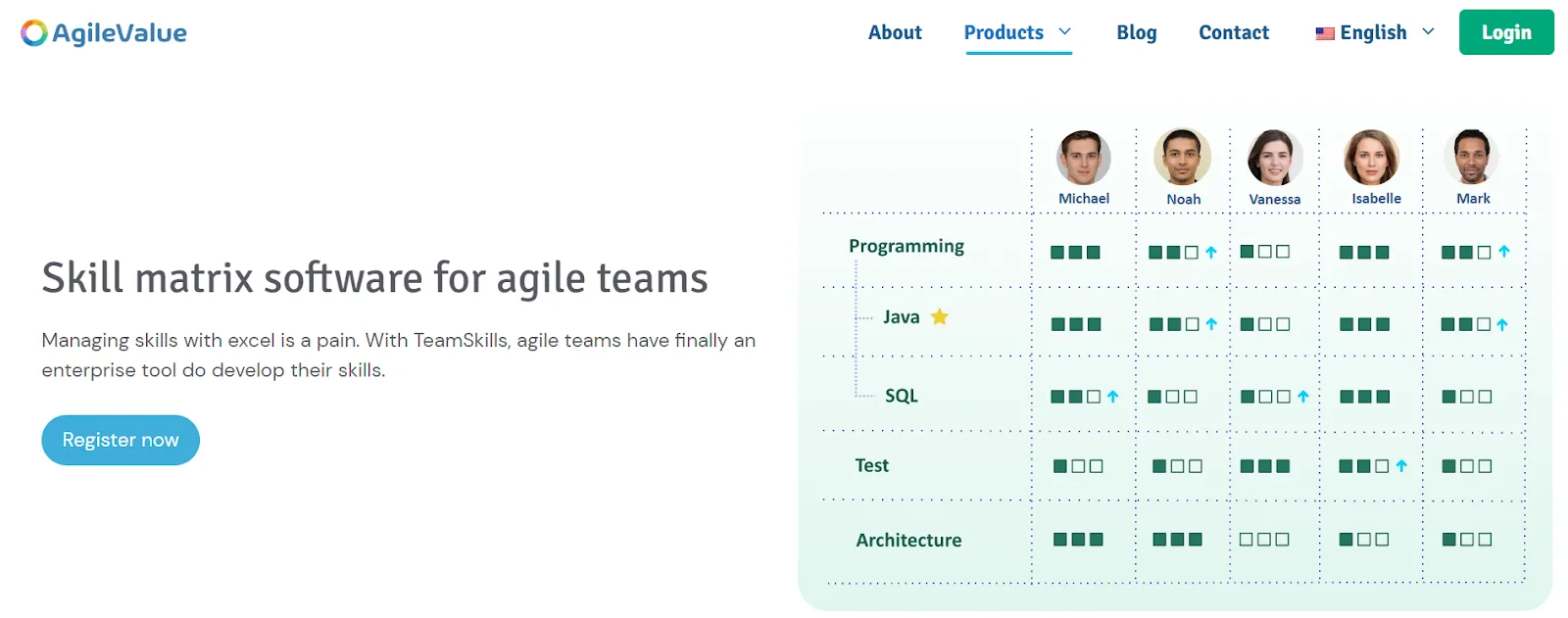Click the yellow star next to Java

939,316
